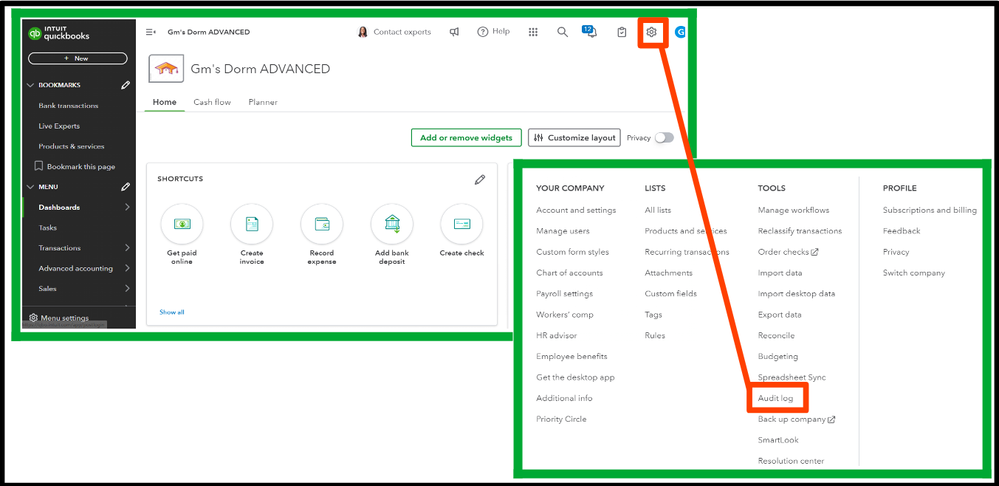Open Subscriptions and billing

pyautogui.click(x=930, y=210)
